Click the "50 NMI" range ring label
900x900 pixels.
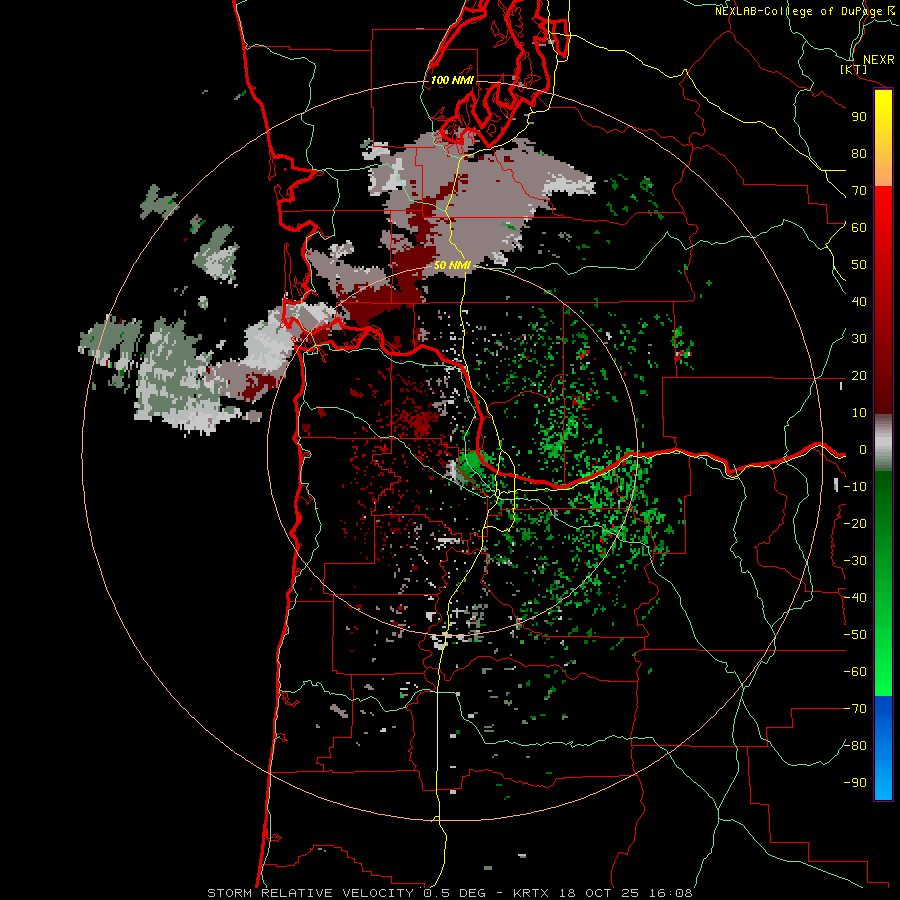click(452, 265)
